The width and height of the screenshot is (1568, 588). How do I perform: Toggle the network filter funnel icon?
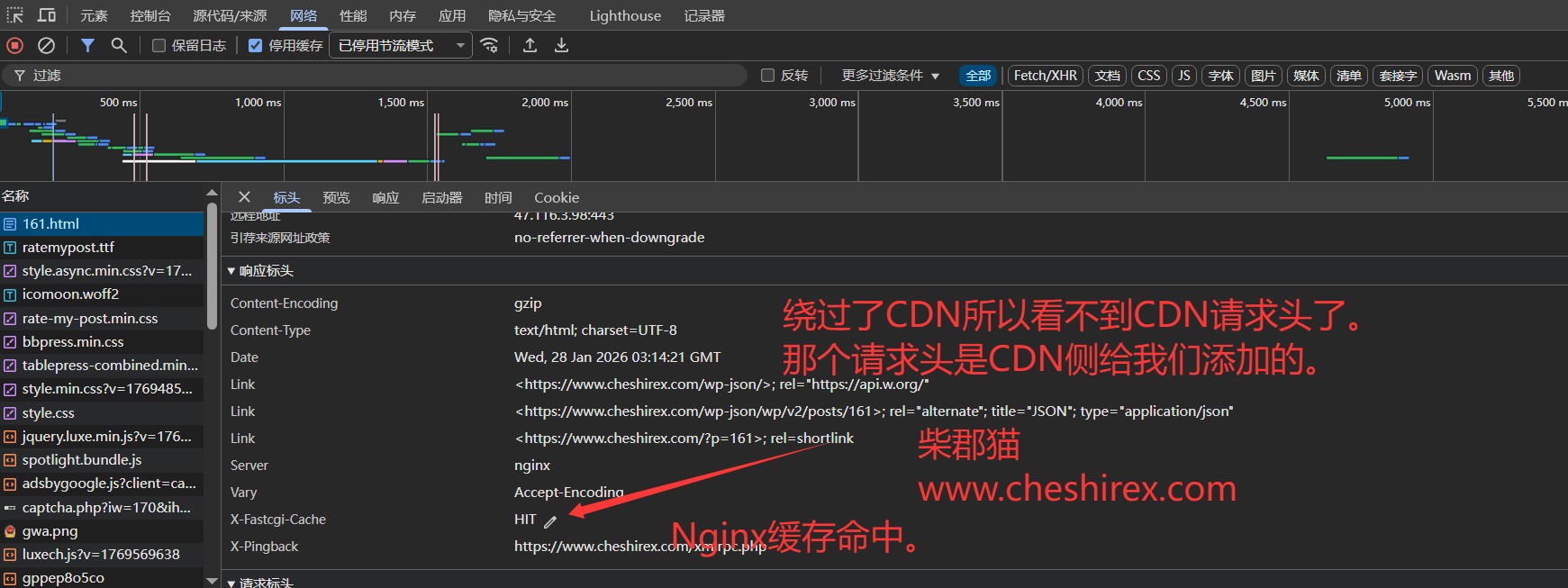(x=87, y=45)
